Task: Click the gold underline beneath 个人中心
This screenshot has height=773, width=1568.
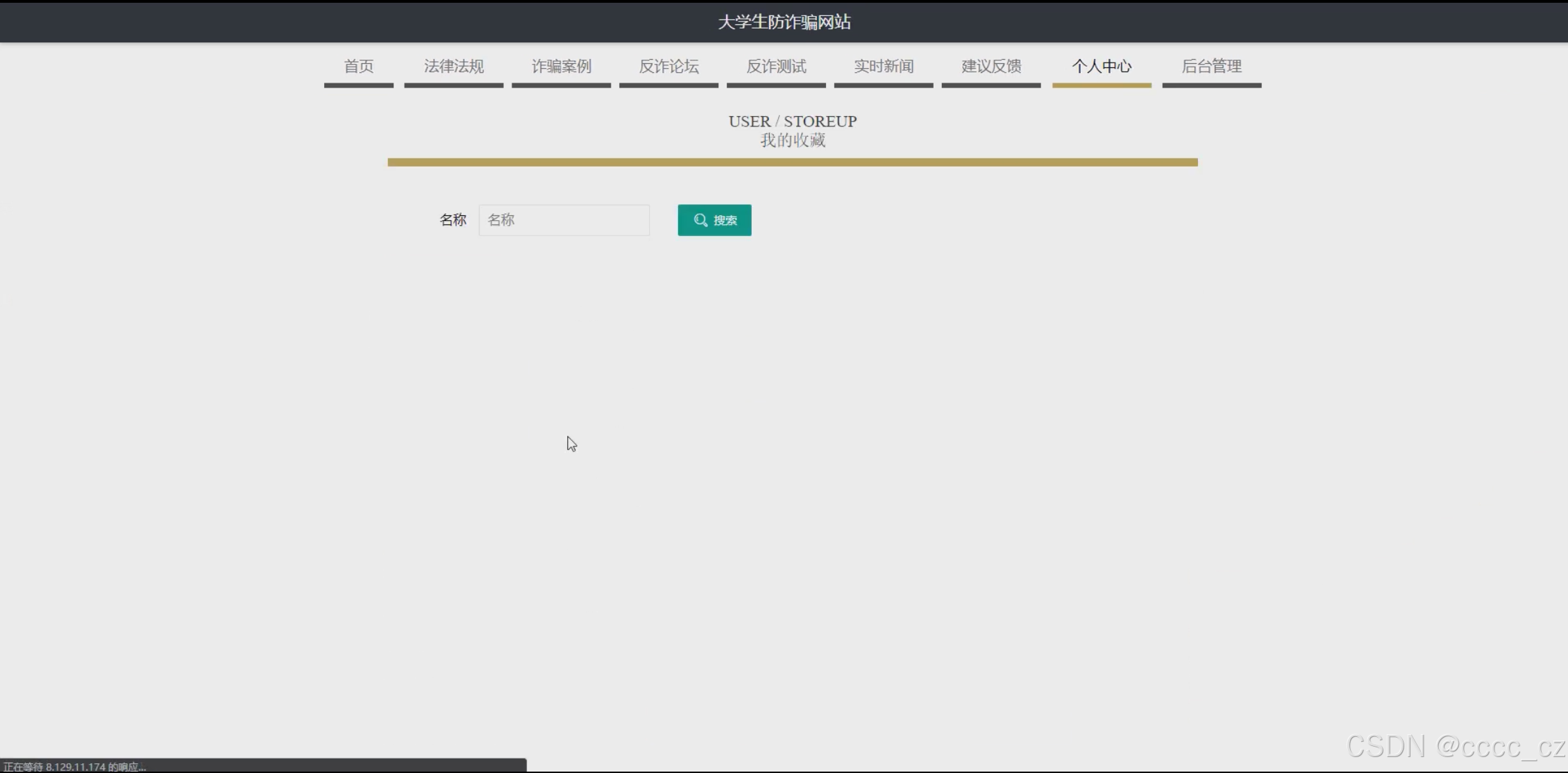Action: tap(1102, 85)
